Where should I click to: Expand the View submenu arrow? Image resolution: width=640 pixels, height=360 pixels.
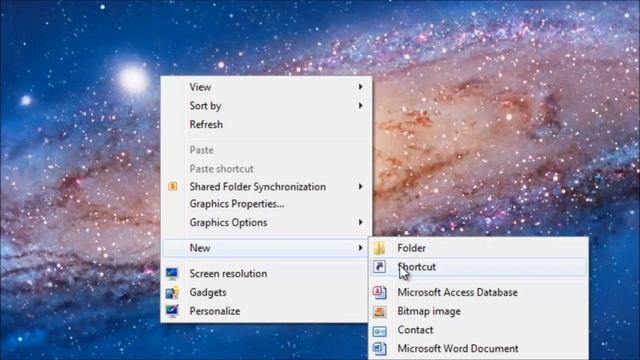tap(360, 87)
